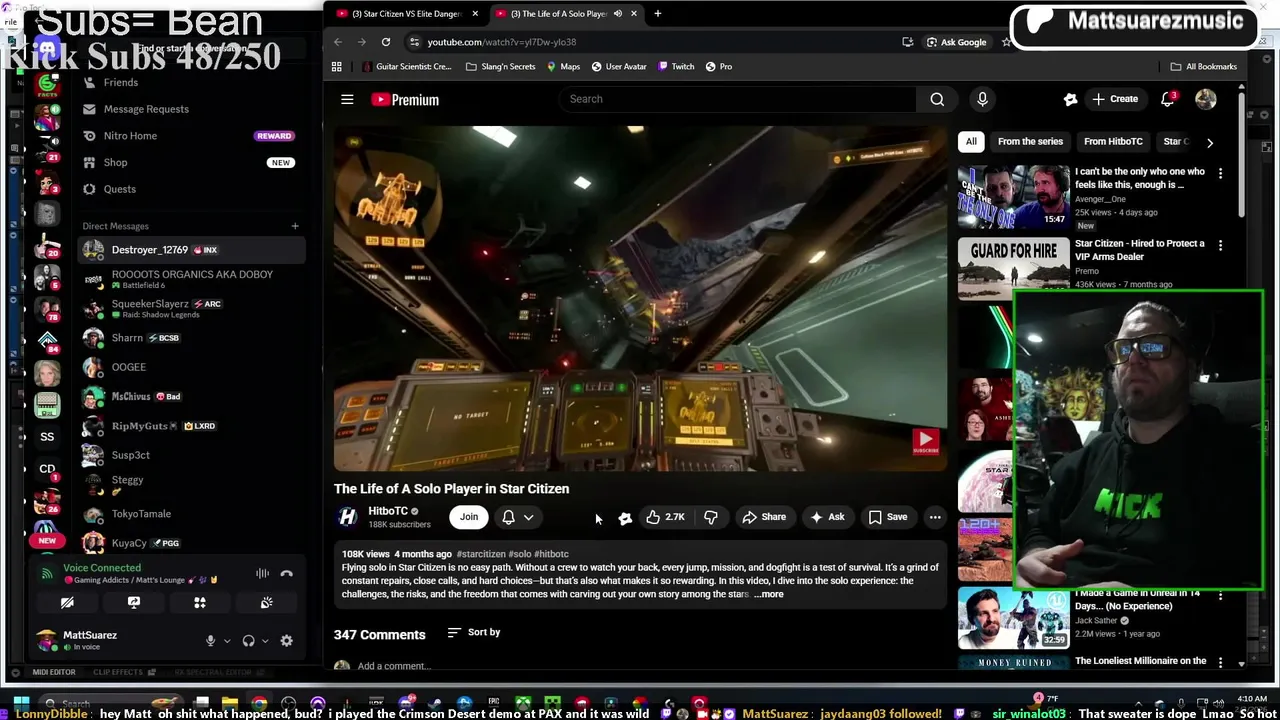Viewport: 1280px width, 720px height.
Task: Select the From the series chip
Action: pyautogui.click(x=1030, y=141)
